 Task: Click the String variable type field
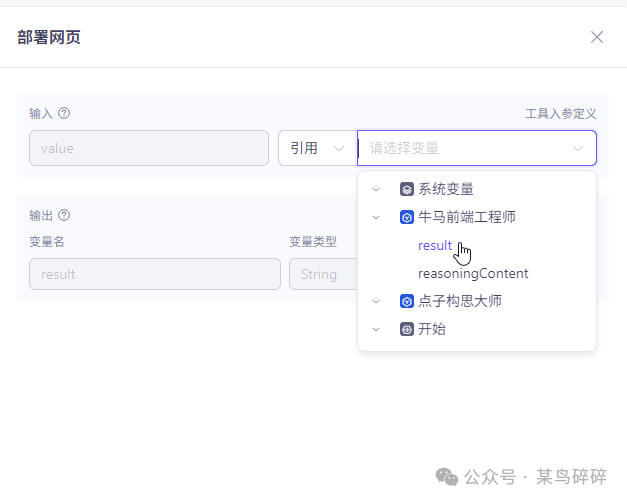(x=323, y=274)
